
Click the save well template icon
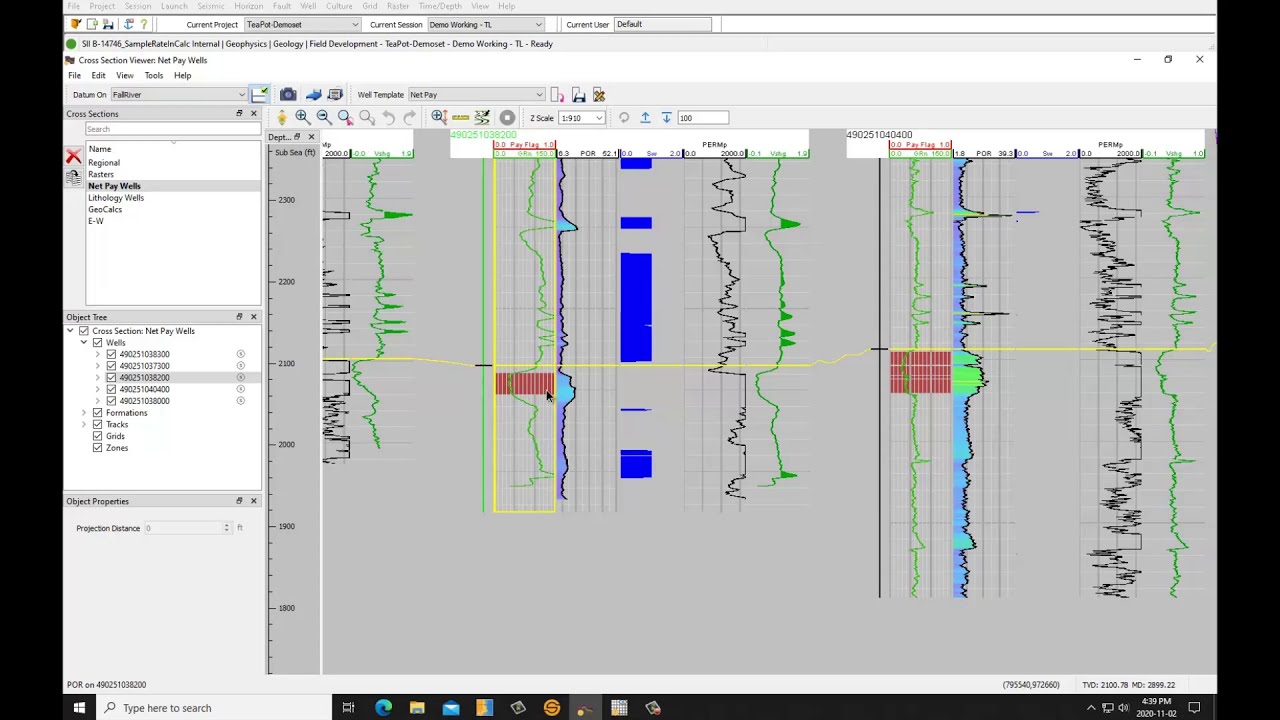(x=579, y=95)
